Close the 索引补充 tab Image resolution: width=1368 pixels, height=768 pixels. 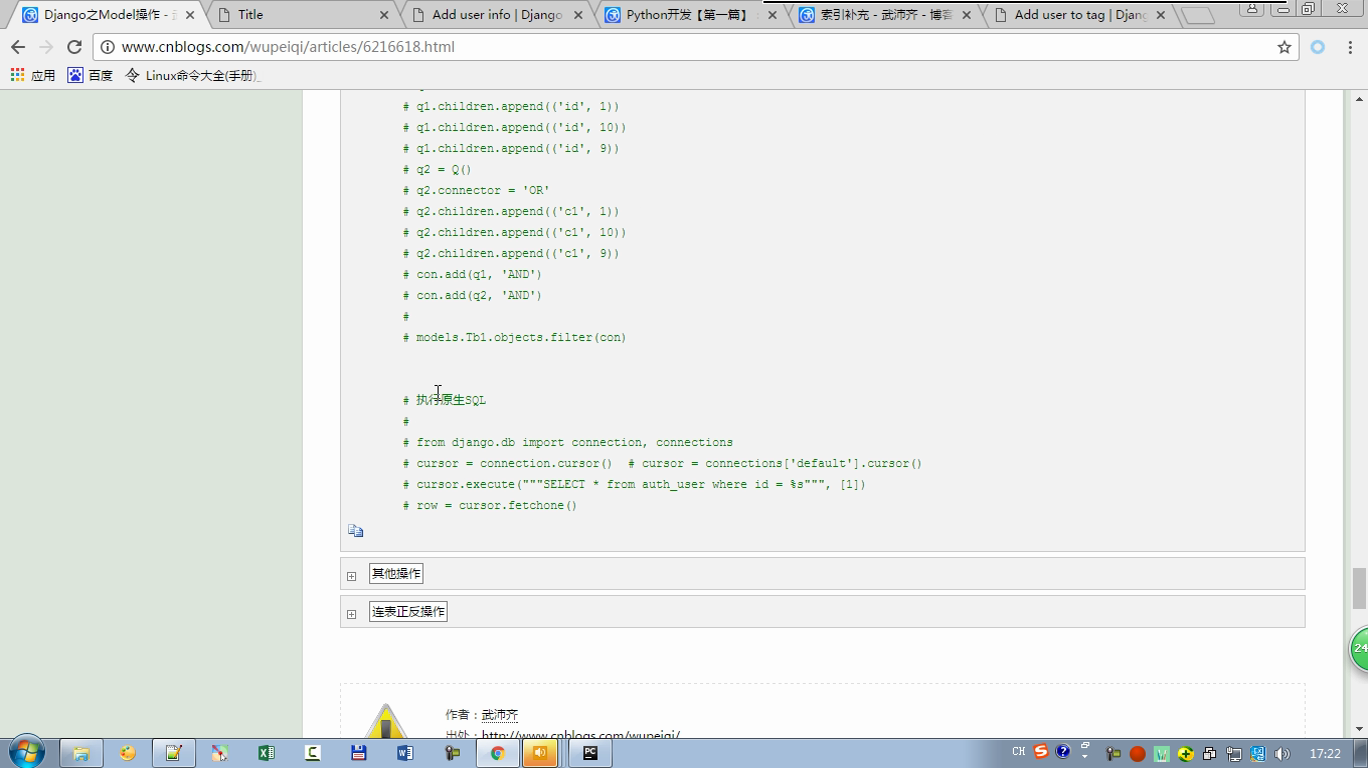(966, 15)
